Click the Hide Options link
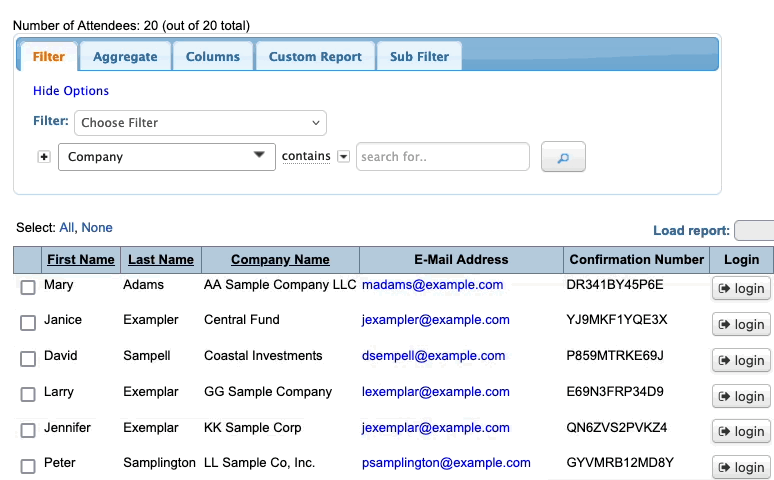Screen dimensions: 774x480 71,91
